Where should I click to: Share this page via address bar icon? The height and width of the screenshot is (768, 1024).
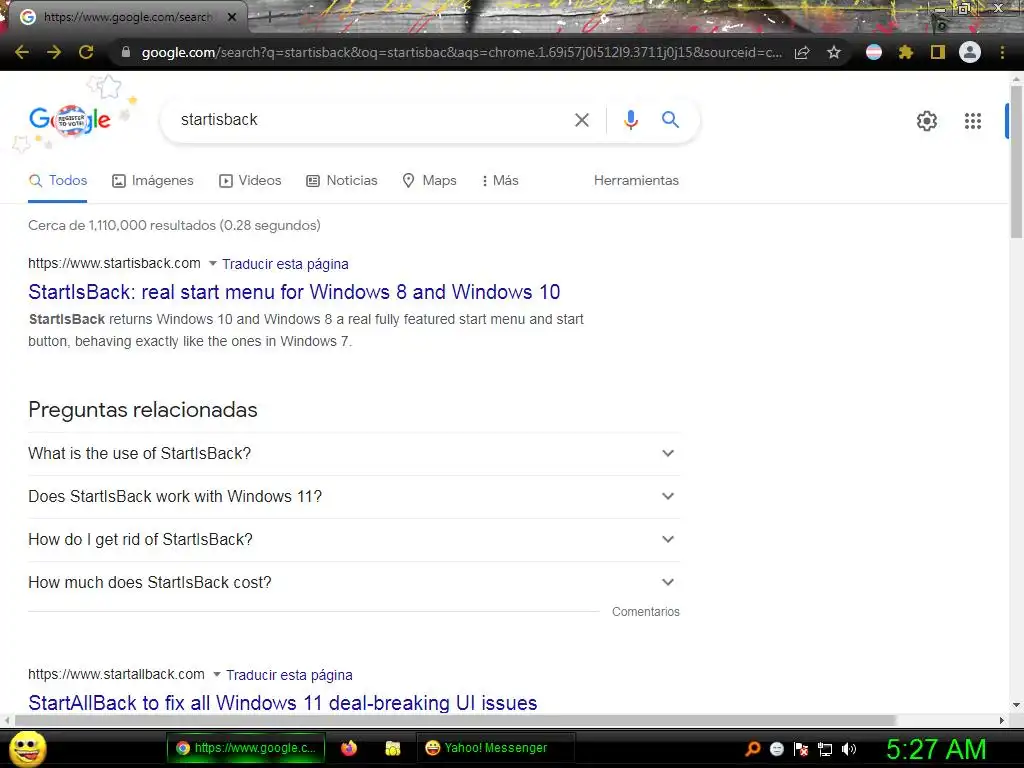[x=802, y=52]
